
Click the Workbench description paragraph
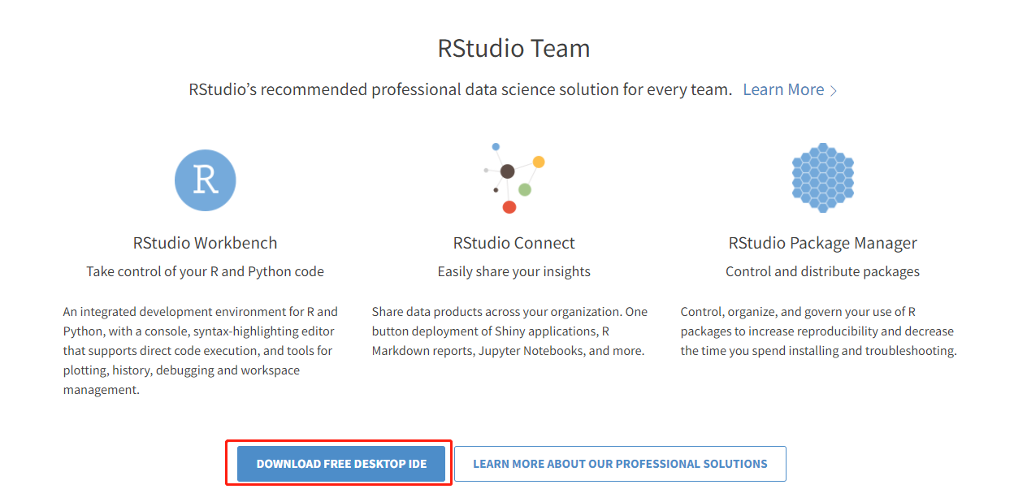coord(200,351)
